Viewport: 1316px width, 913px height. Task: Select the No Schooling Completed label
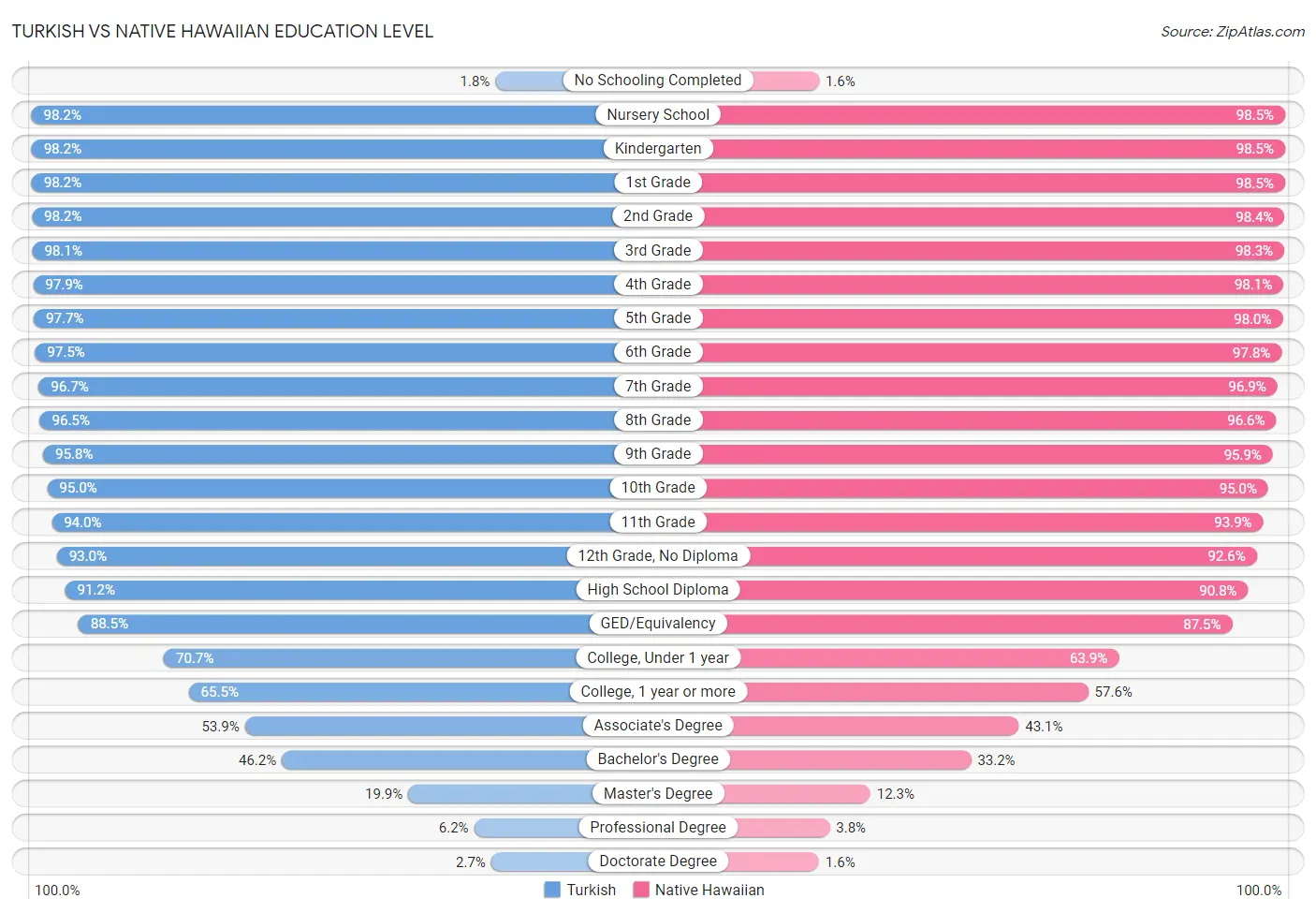[658, 81]
